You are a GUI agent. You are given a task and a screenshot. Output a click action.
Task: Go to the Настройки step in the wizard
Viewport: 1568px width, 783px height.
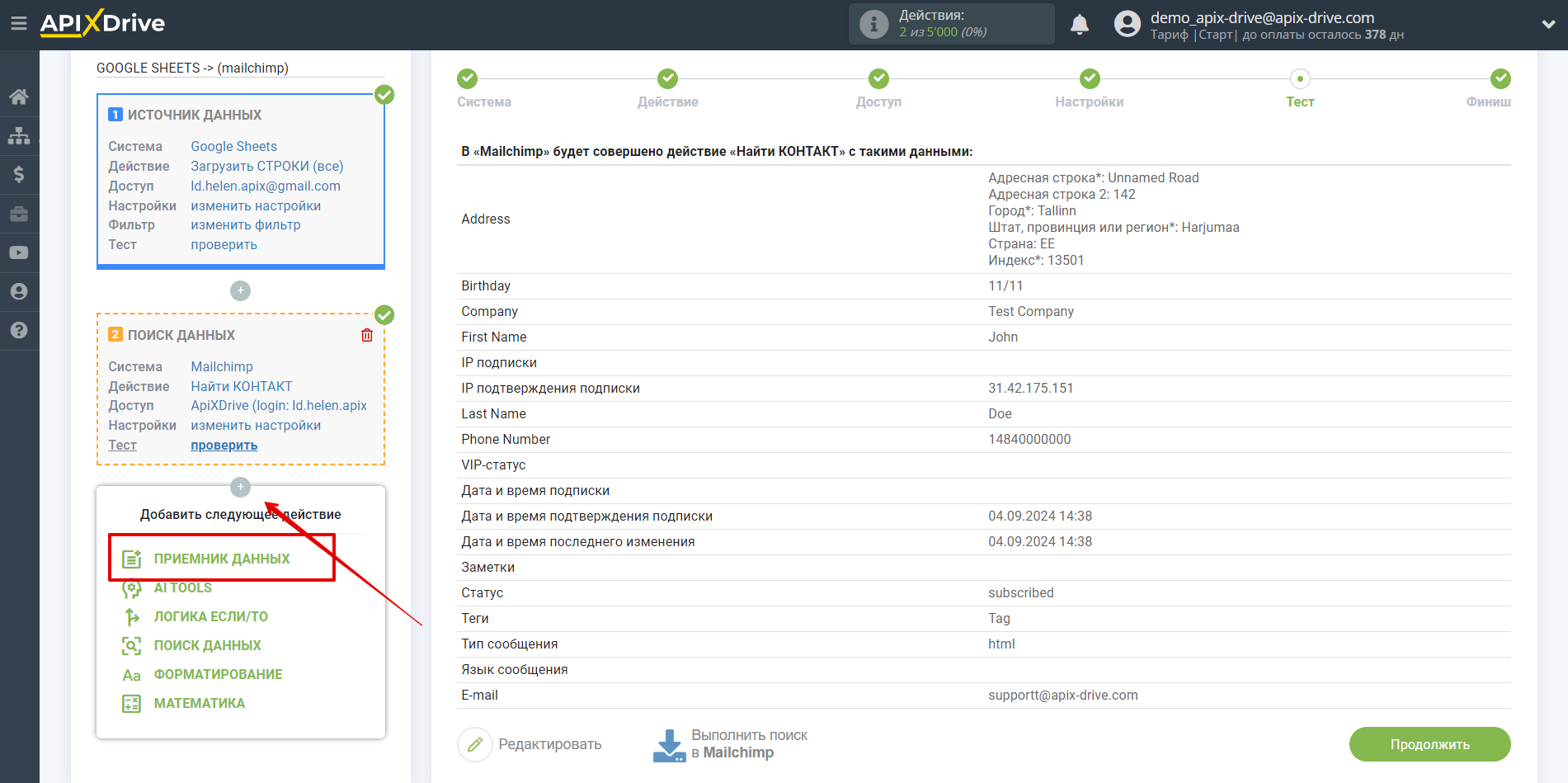pyautogui.click(x=1089, y=89)
